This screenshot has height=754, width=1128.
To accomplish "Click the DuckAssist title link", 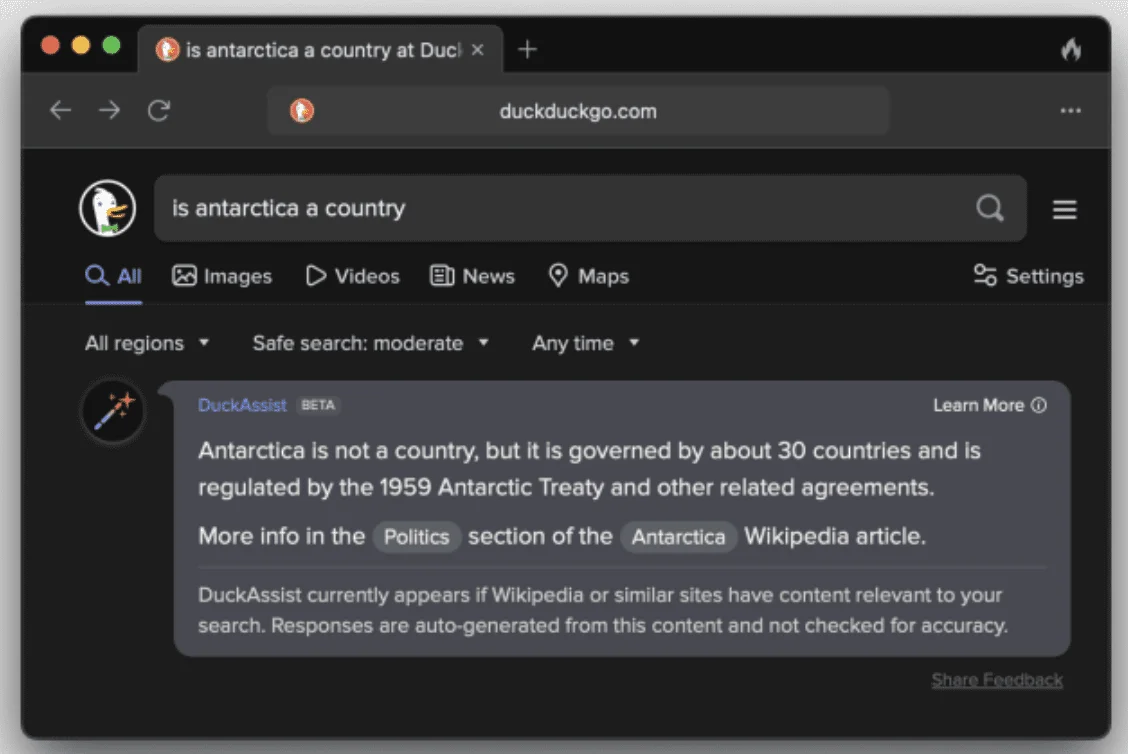I will tap(242, 405).
